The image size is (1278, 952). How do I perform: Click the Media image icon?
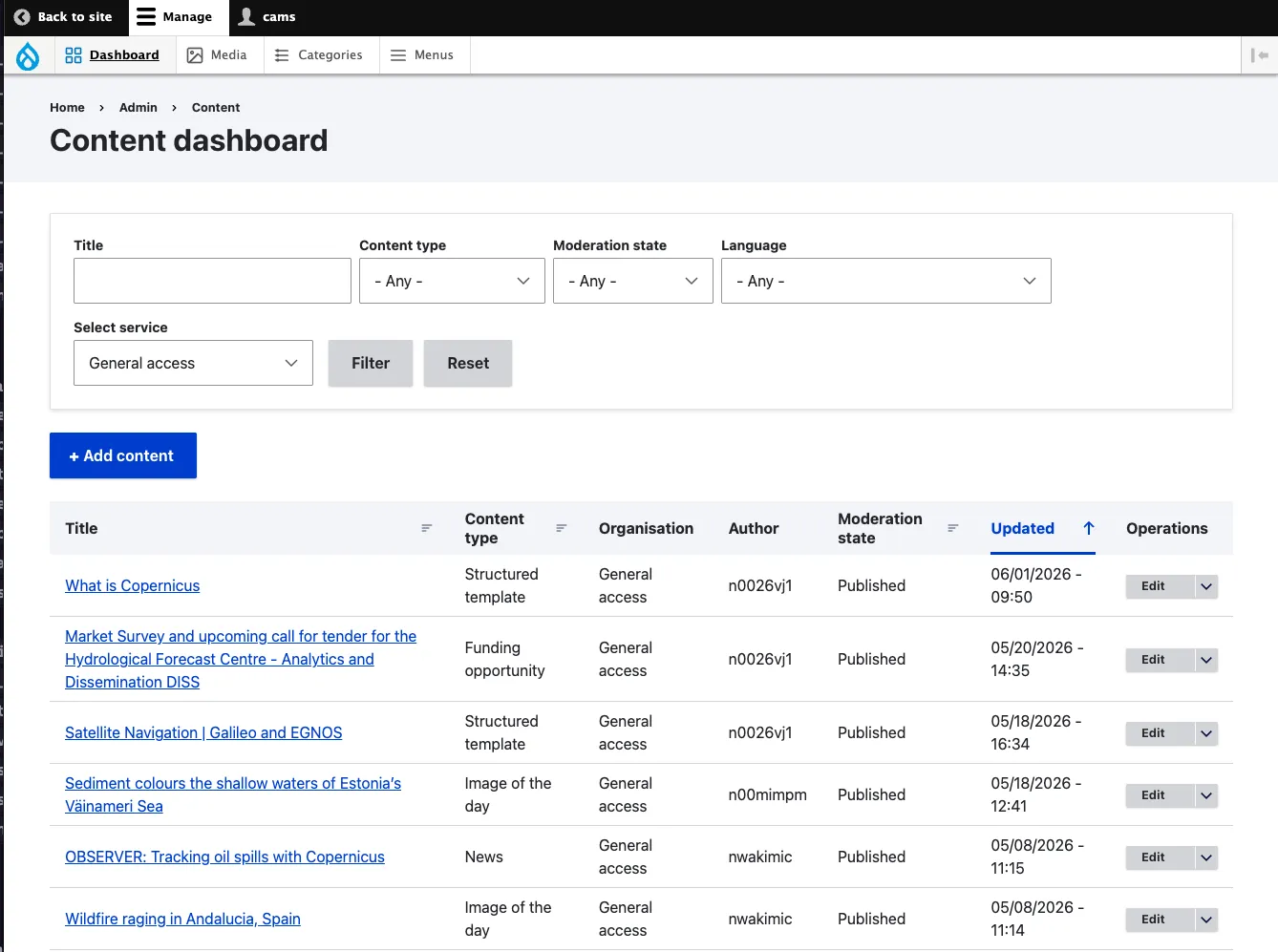[195, 55]
